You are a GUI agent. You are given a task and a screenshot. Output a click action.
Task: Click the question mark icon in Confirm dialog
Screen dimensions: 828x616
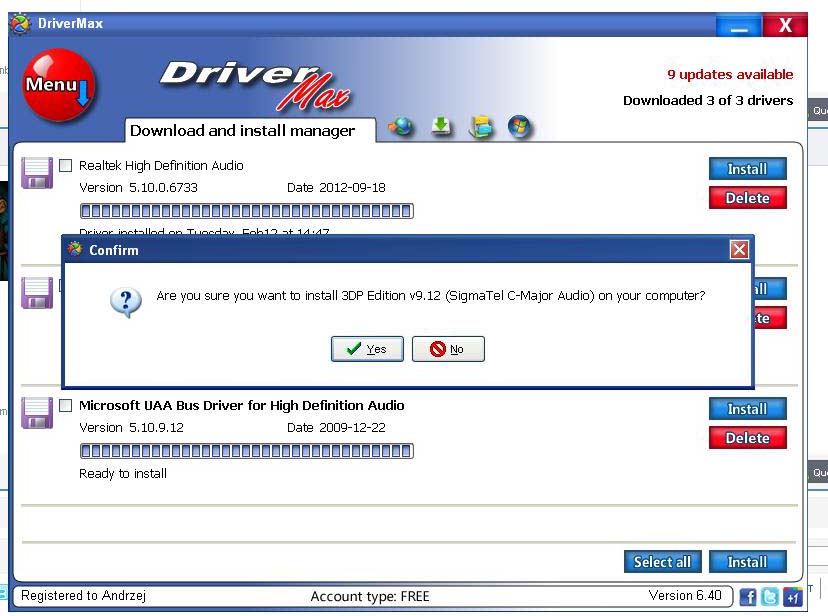click(x=126, y=302)
